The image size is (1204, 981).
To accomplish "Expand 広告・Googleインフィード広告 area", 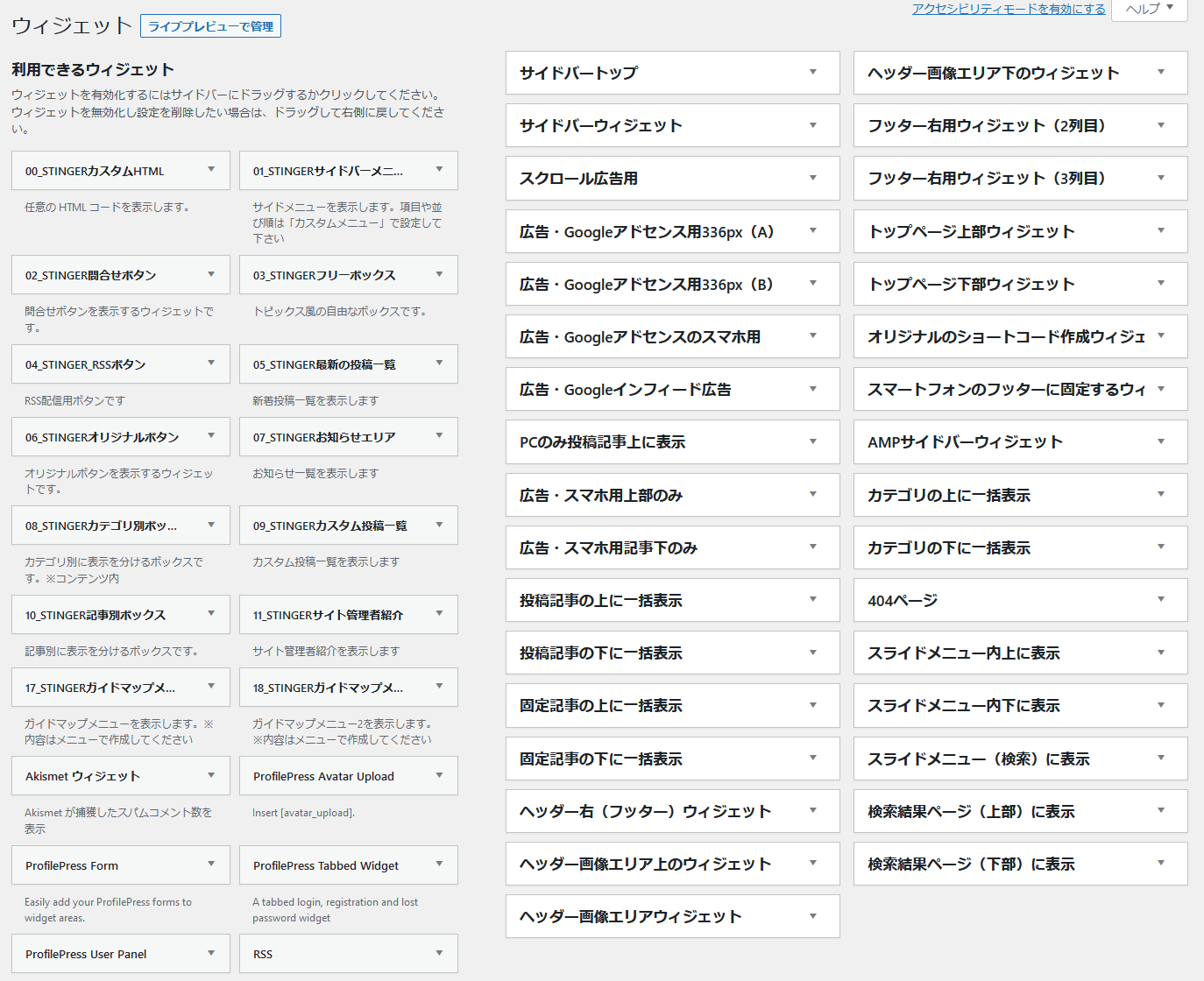I will tap(812, 389).
